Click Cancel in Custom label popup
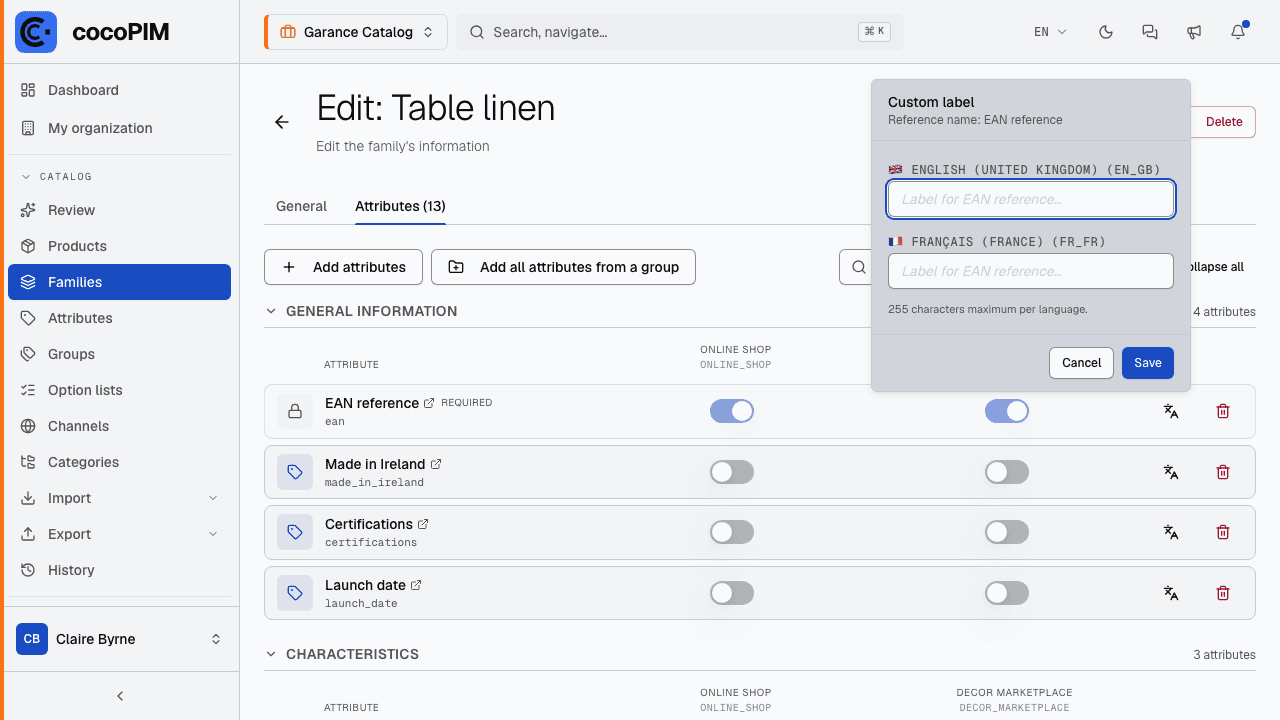 1081,363
